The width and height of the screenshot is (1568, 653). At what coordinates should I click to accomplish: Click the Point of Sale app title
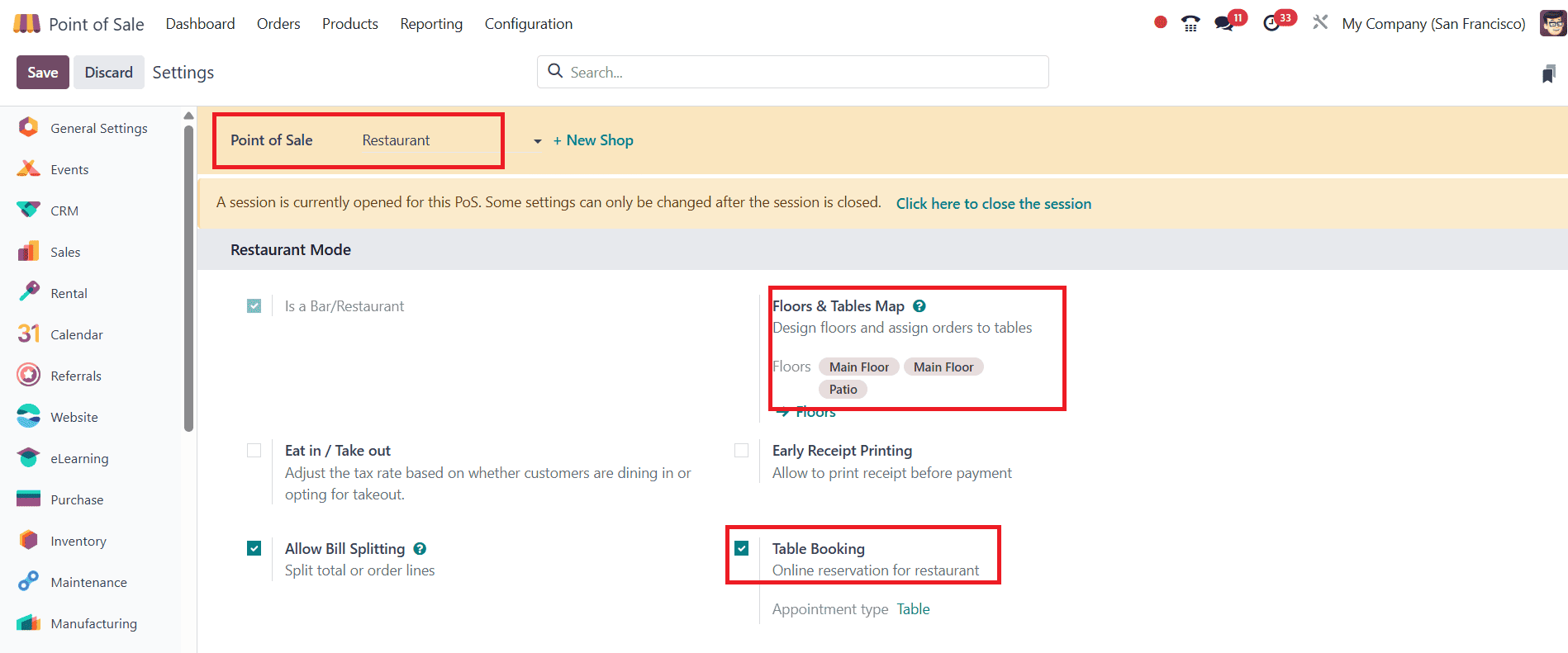click(x=97, y=24)
